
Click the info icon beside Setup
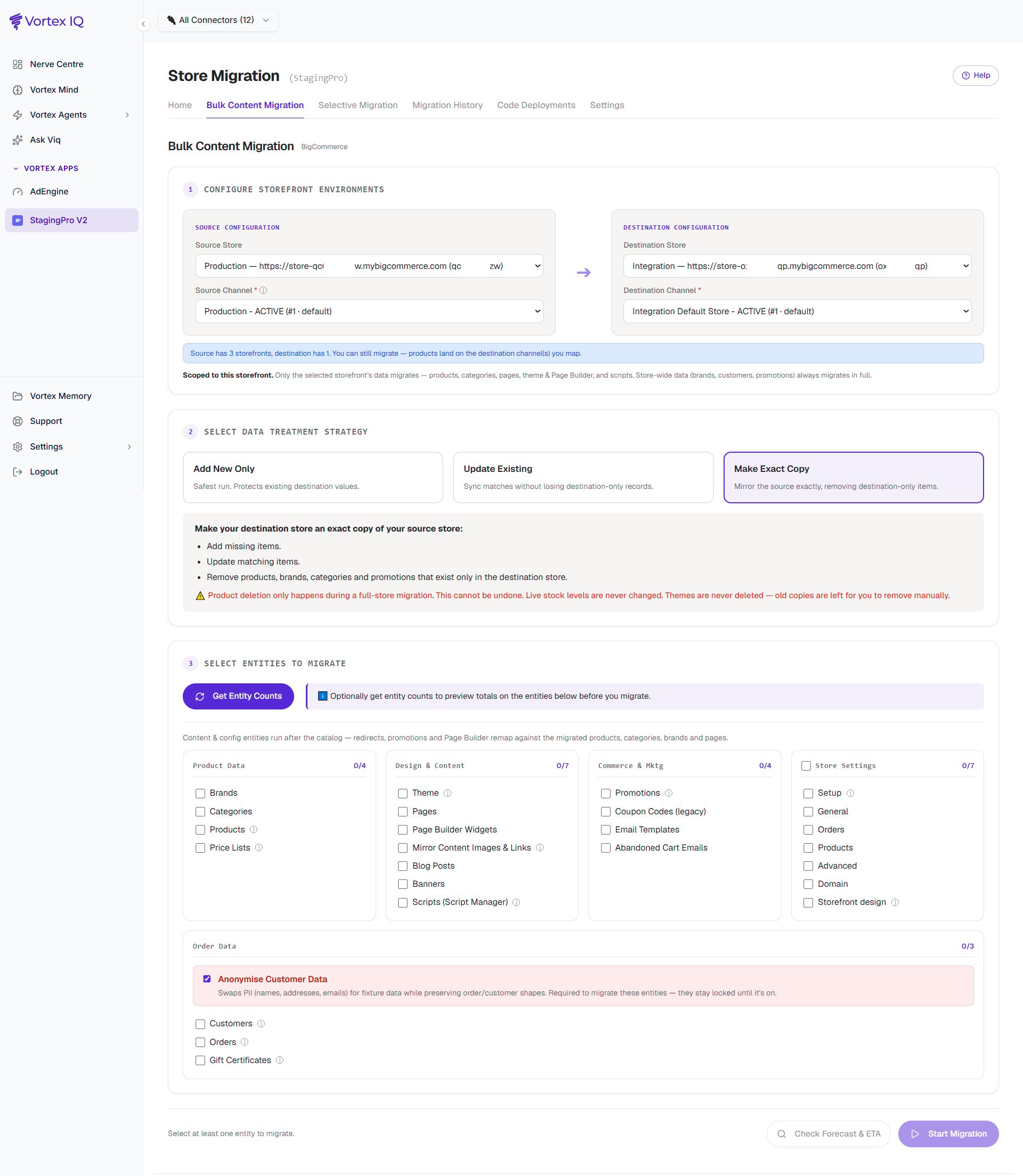tap(850, 793)
